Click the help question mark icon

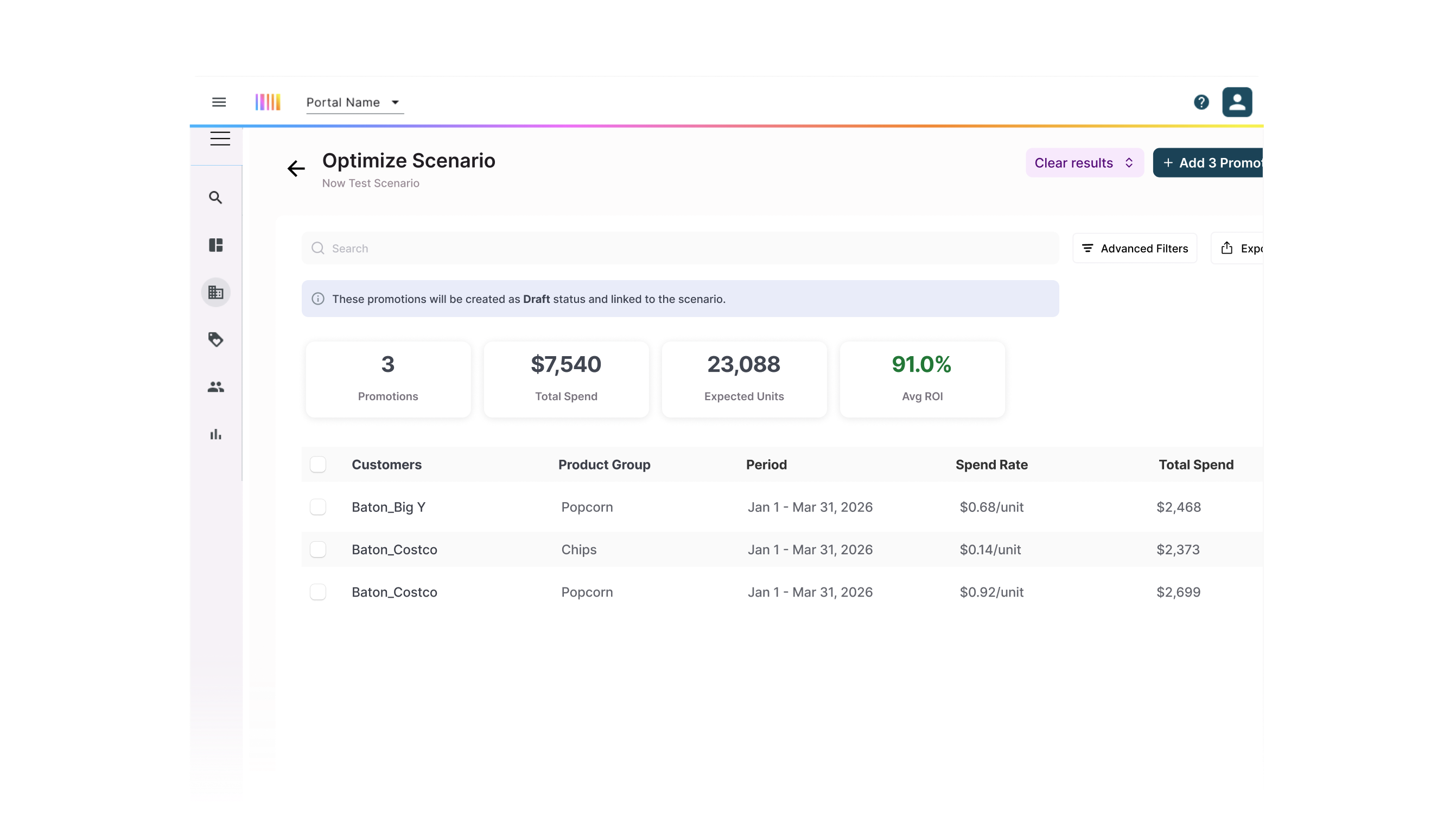tap(1201, 103)
